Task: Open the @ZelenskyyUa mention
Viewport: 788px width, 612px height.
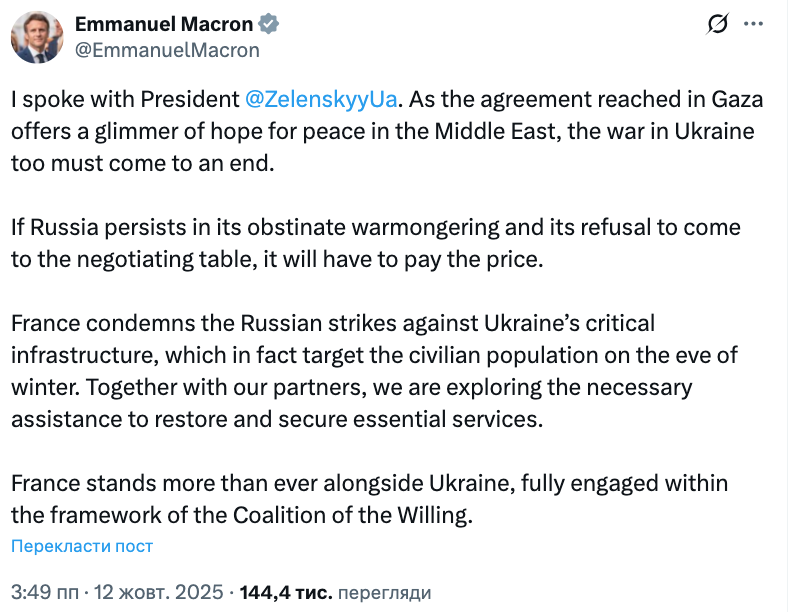Action: [321, 99]
